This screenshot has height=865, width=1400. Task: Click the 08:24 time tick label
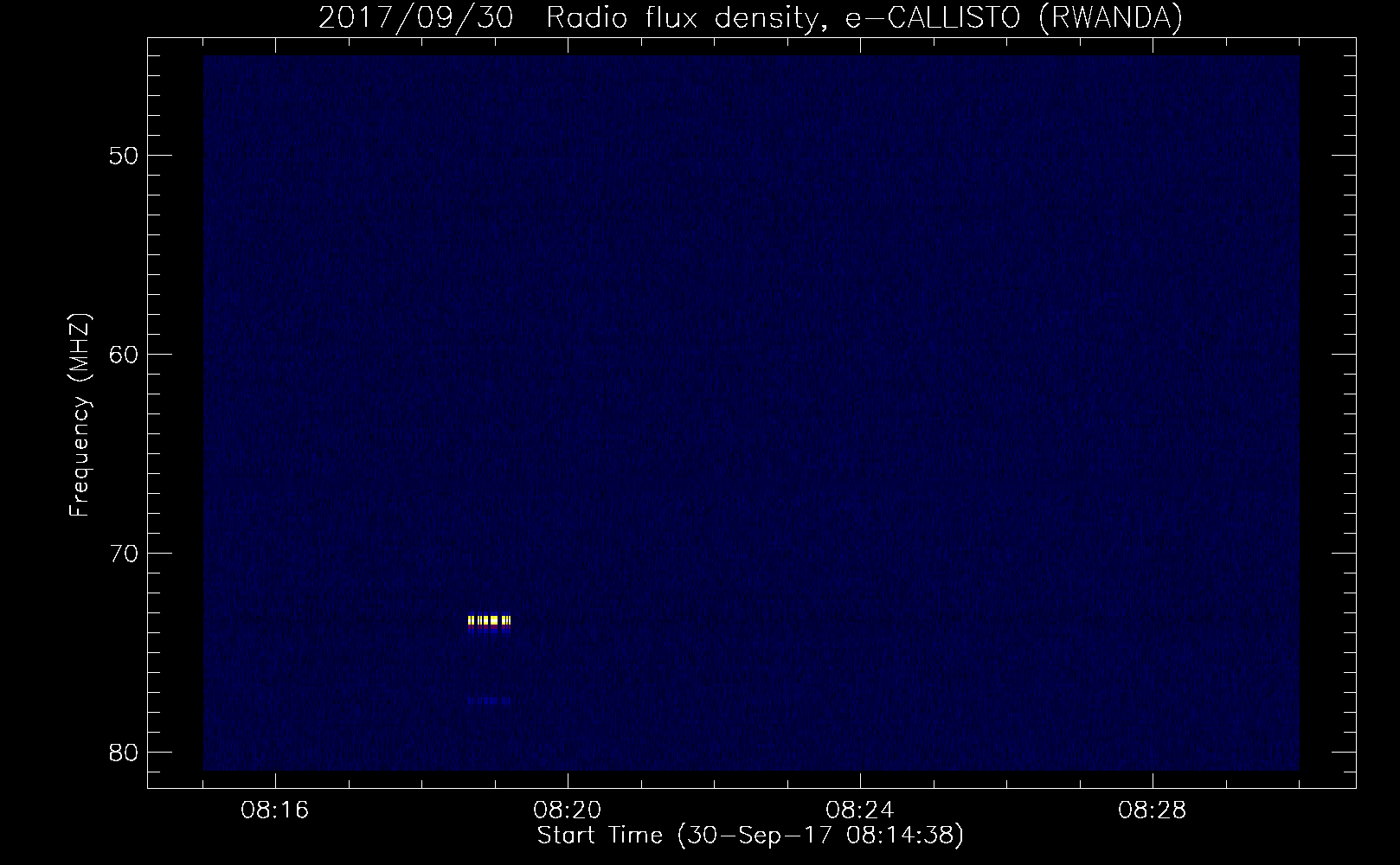coord(861,811)
